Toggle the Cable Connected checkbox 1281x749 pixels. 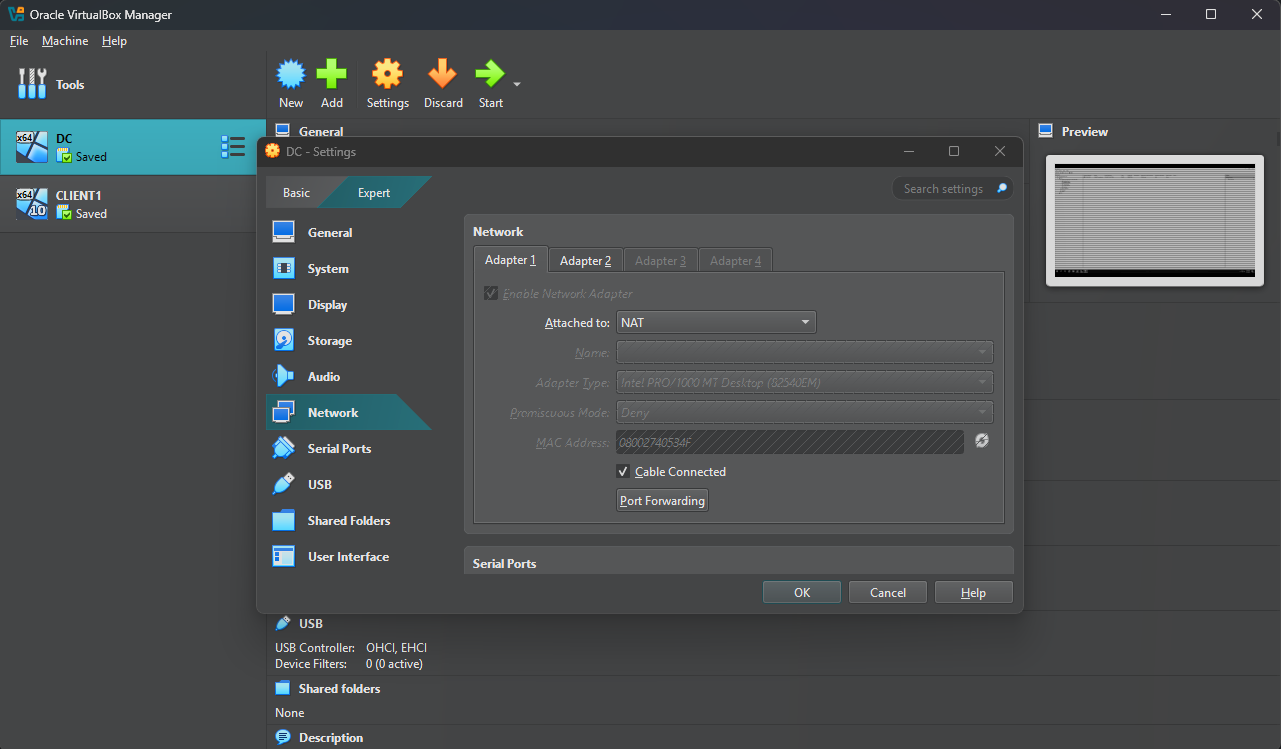pos(623,471)
